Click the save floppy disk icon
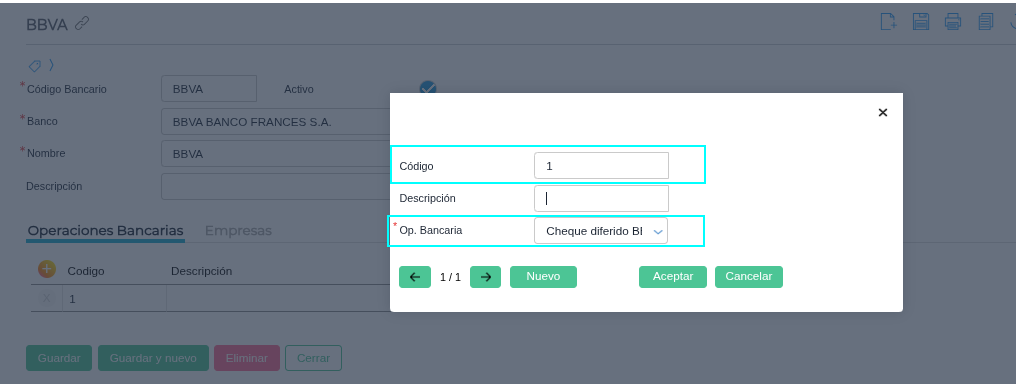 pyautogui.click(x=921, y=21)
